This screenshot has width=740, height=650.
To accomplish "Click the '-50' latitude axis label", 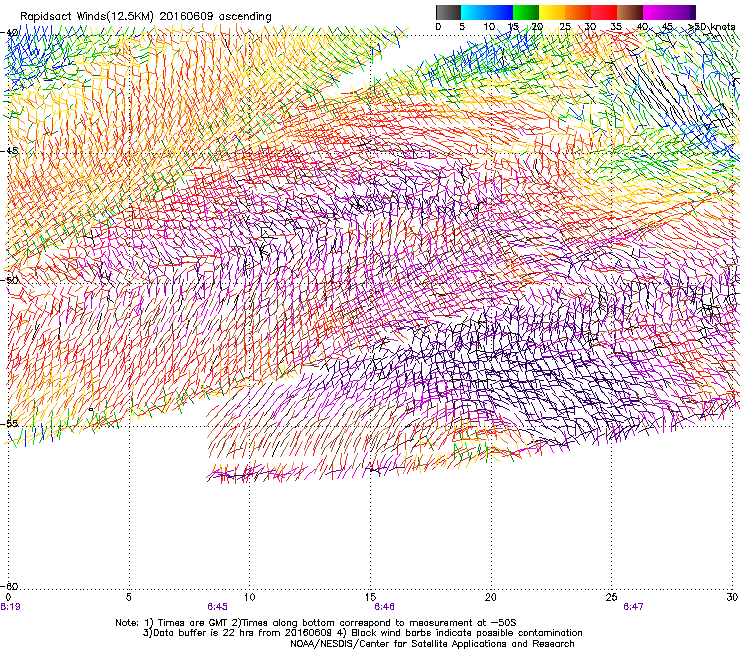I will [10, 280].
